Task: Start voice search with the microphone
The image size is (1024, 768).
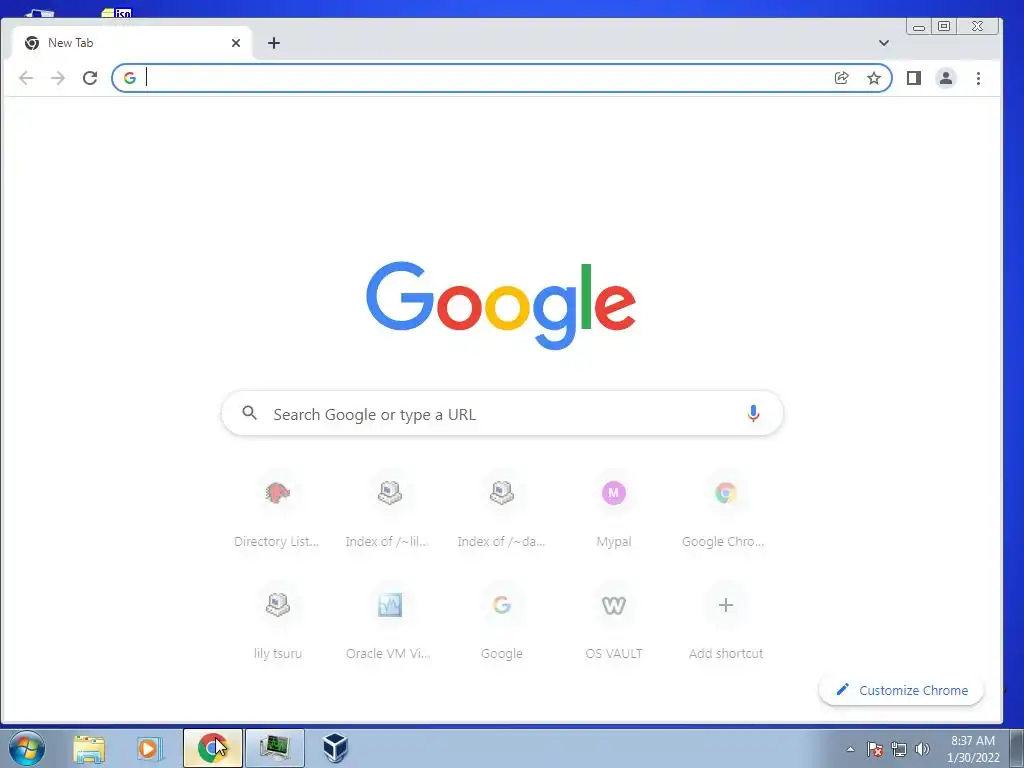Action: coord(753,413)
